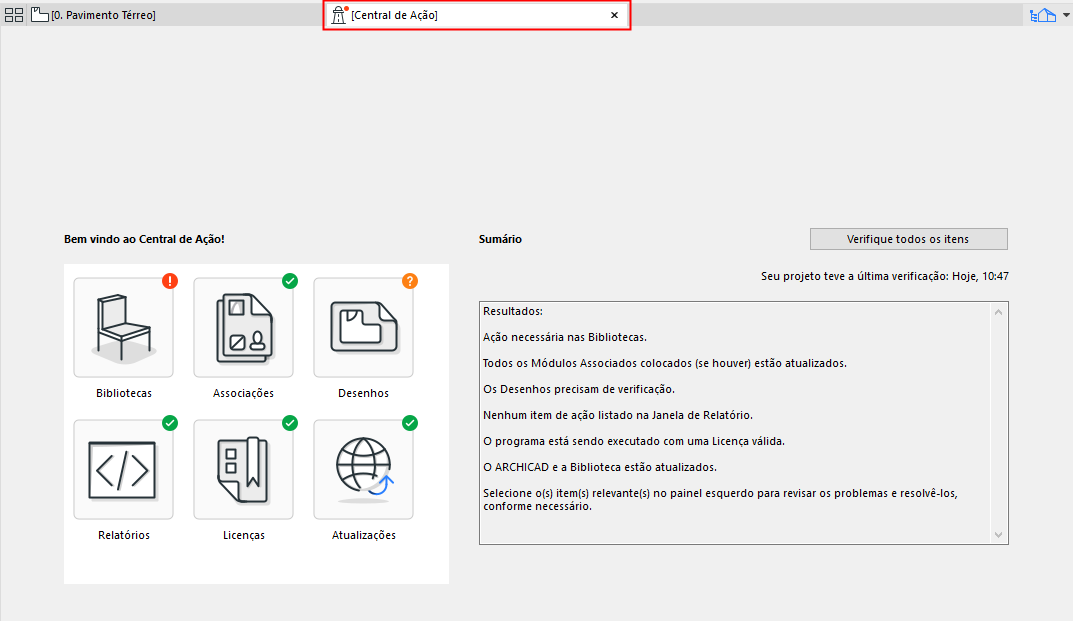Click 'Bem vindo ao Central de Ação!' heading

[x=144, y=239]
